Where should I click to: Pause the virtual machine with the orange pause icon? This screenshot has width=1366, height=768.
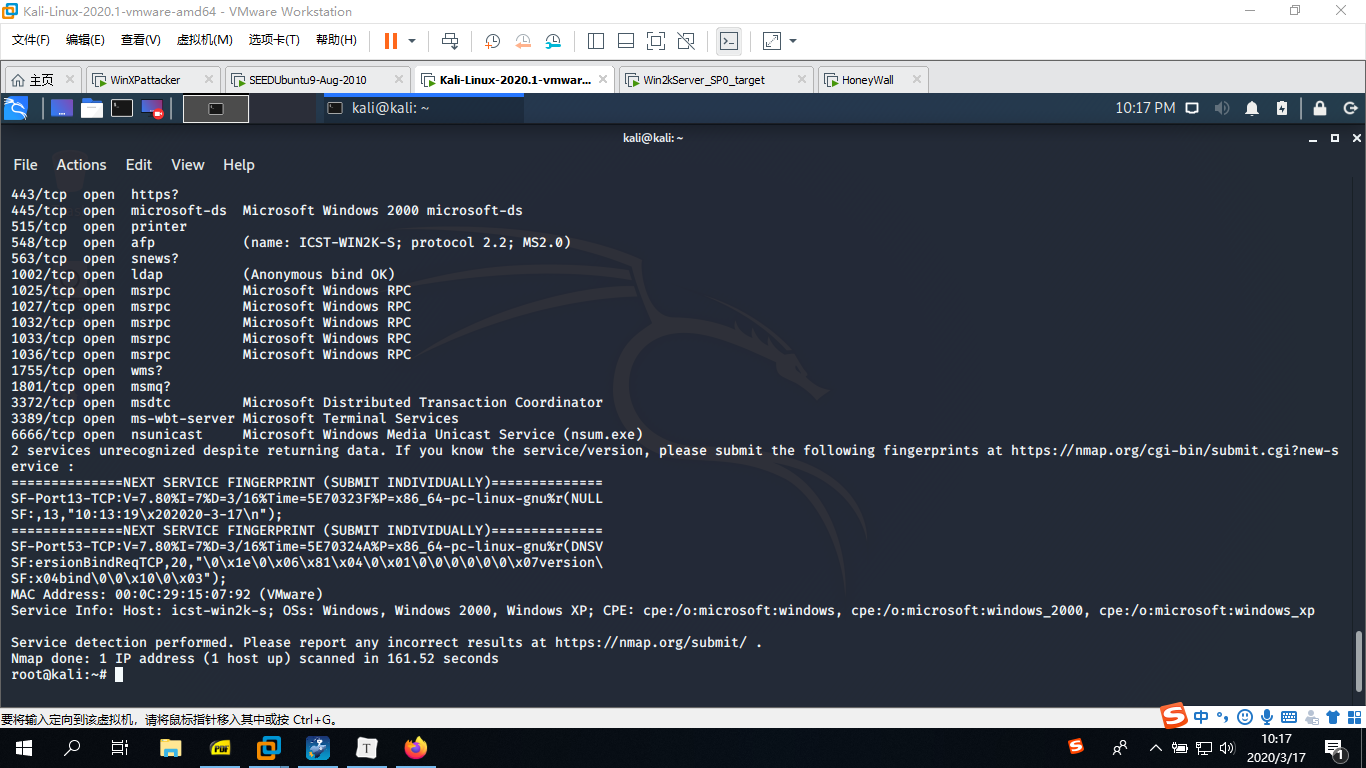click(x=390, y=41)
